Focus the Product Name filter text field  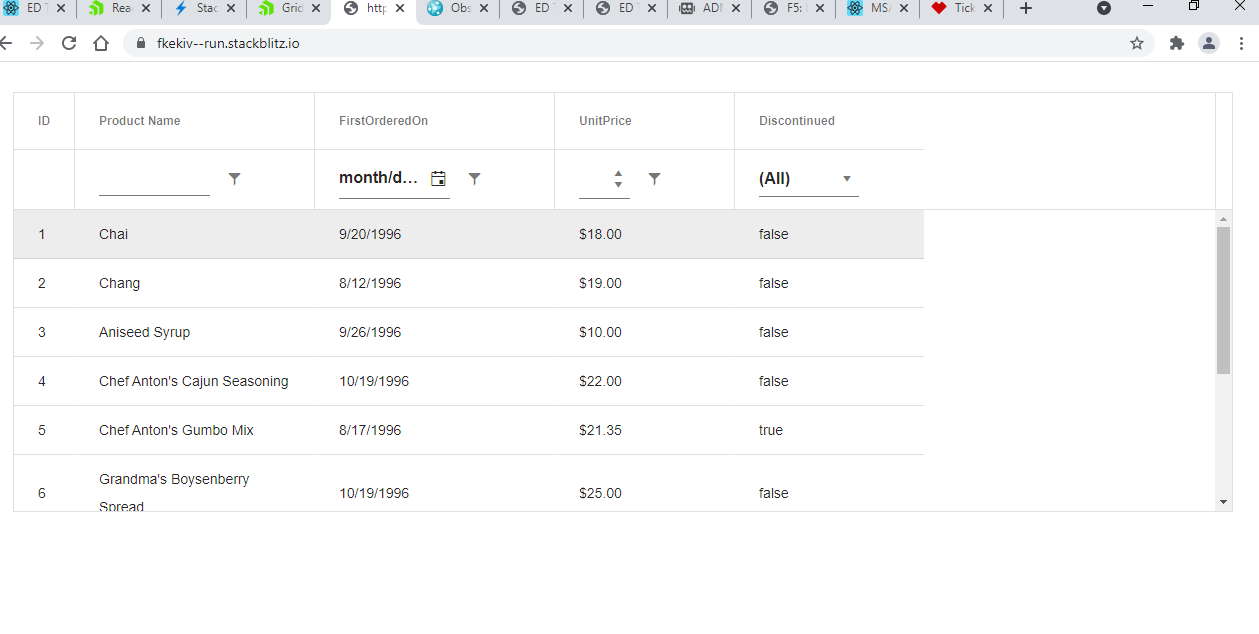coord(154,179)
